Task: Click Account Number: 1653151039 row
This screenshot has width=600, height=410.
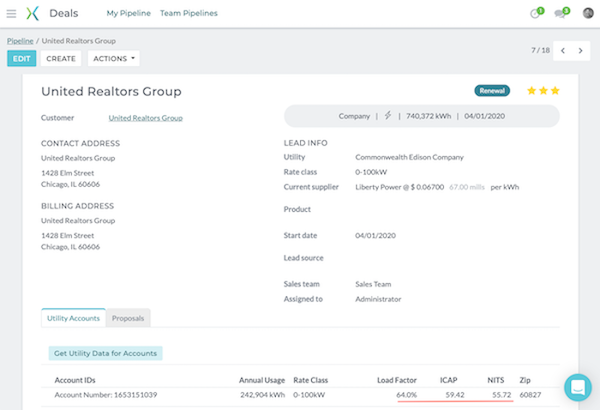Action: pos(300,395)
